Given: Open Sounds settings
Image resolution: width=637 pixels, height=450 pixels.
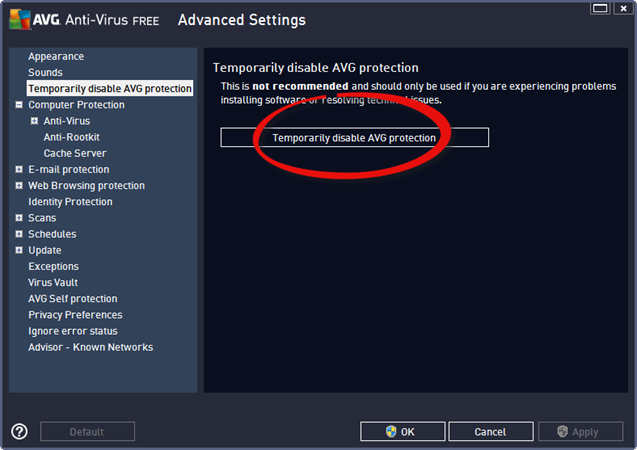Looking at the screenshot, I should 45,72.
